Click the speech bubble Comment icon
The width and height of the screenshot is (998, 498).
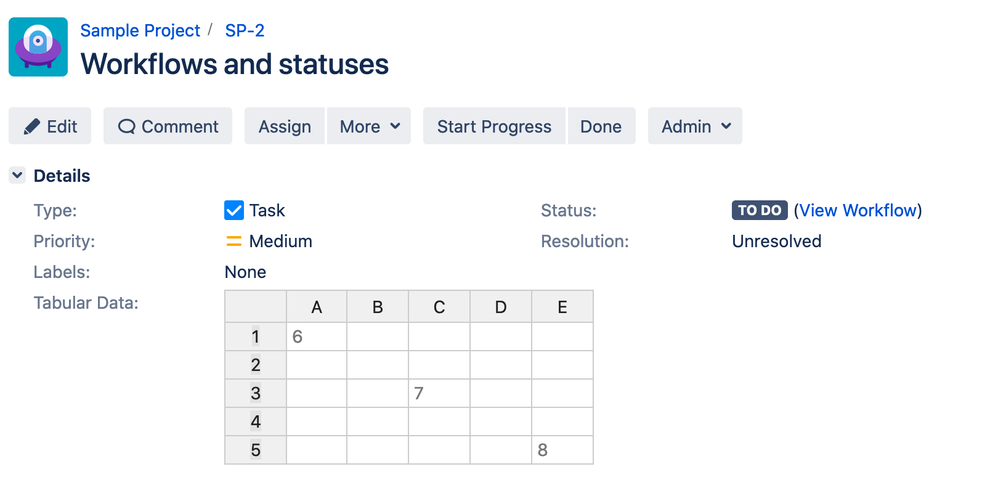126,127
